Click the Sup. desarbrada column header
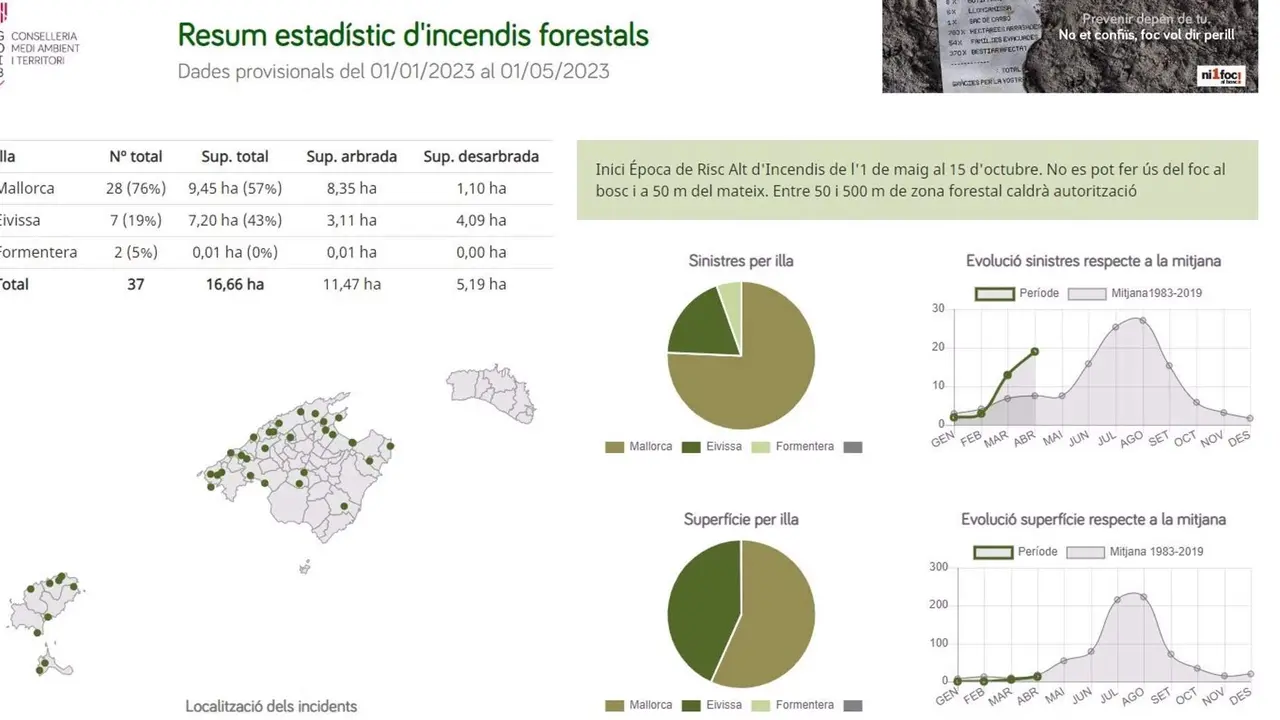 click(480, 156)
